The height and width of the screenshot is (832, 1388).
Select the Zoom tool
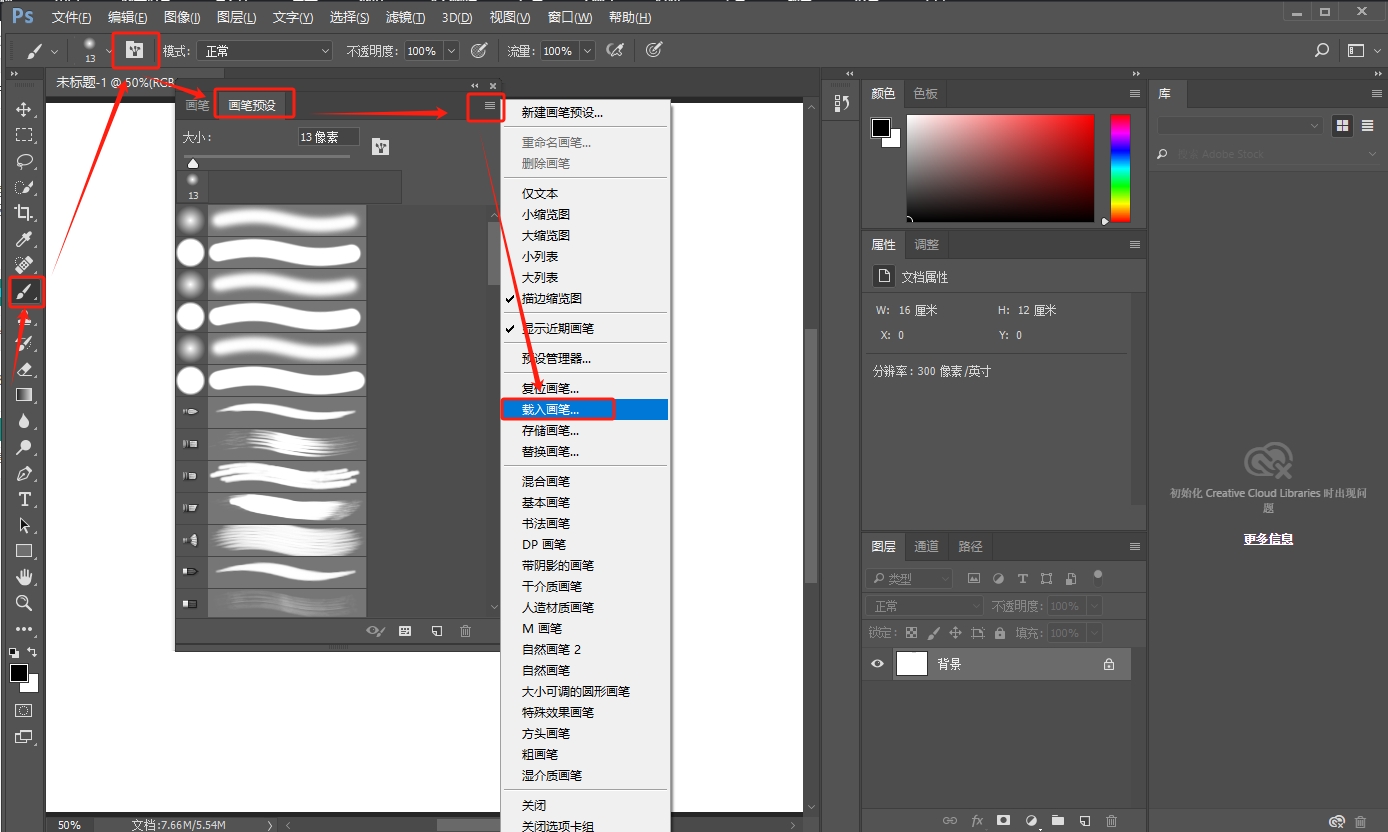[x=25, y=603]
